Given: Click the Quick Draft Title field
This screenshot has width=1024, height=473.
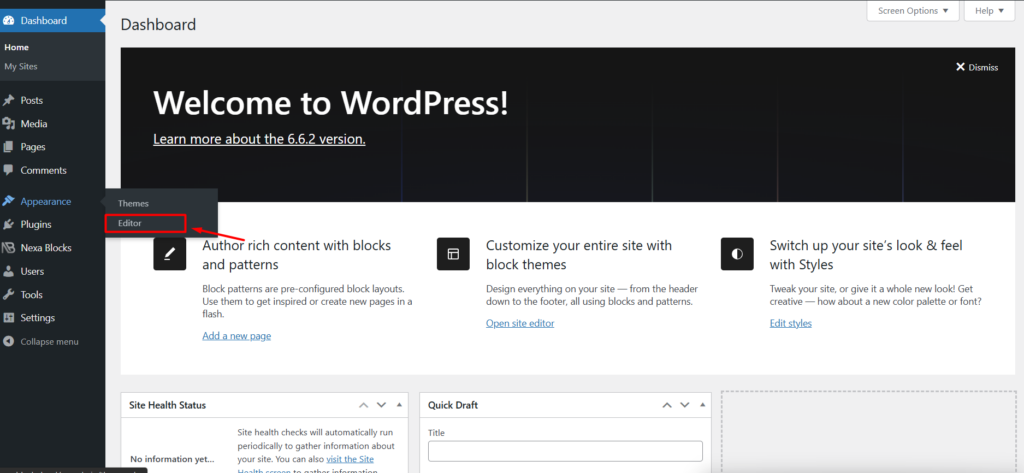Looking at the screenshot, I should pos(565,451).
